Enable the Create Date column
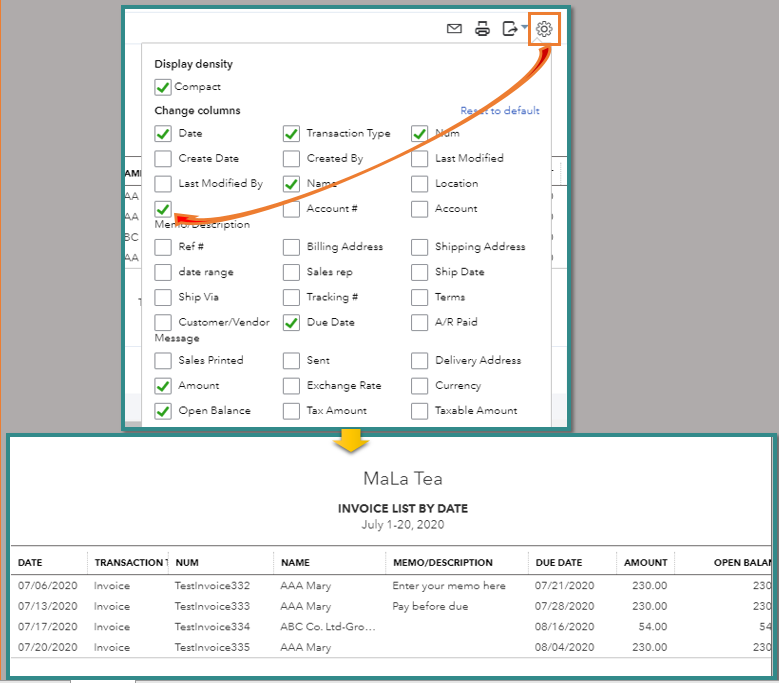This screenshot has width=779, height=683. pos(162,158)
